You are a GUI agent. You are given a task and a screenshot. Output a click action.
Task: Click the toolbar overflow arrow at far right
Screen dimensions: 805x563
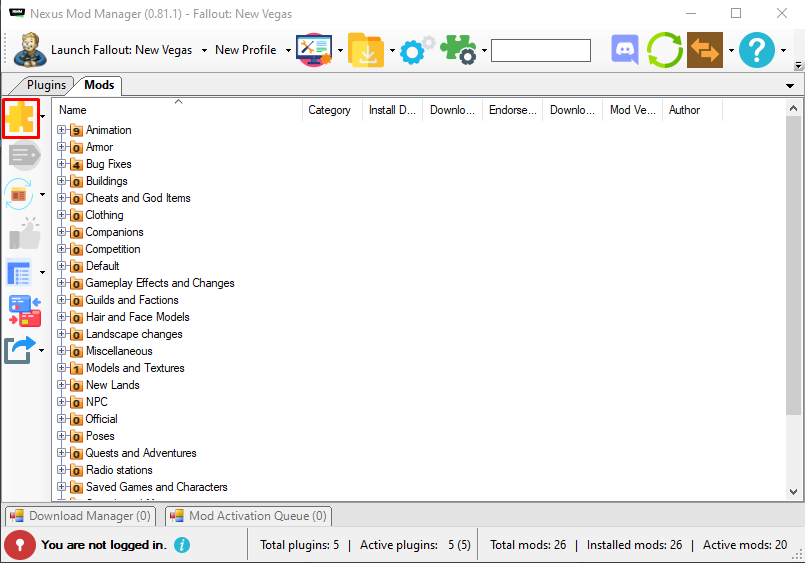(798, 65)
